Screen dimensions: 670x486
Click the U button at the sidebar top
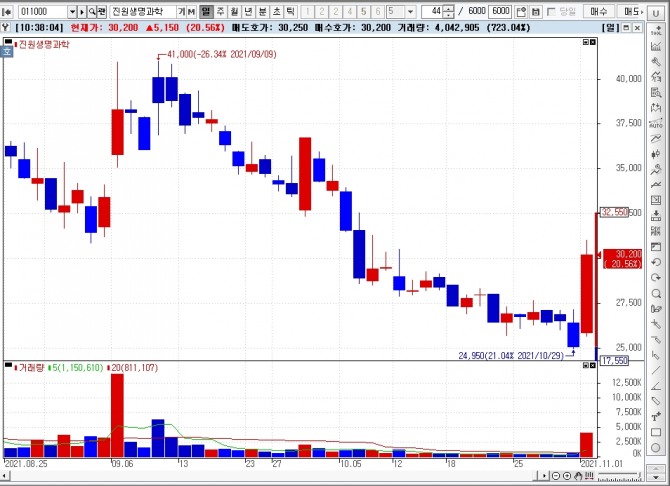[655, 13]
